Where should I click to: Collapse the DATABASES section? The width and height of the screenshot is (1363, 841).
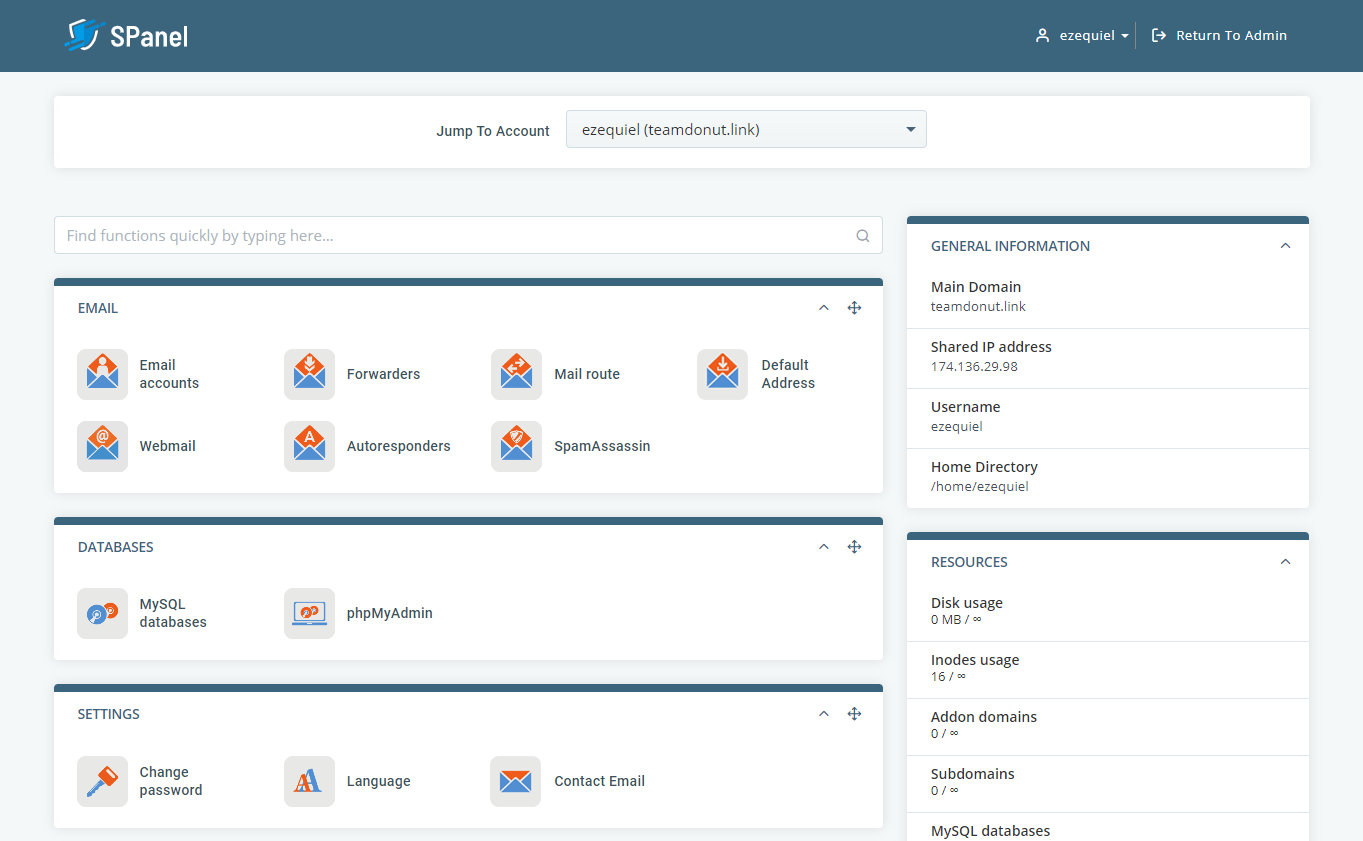(x=824, y=547)
